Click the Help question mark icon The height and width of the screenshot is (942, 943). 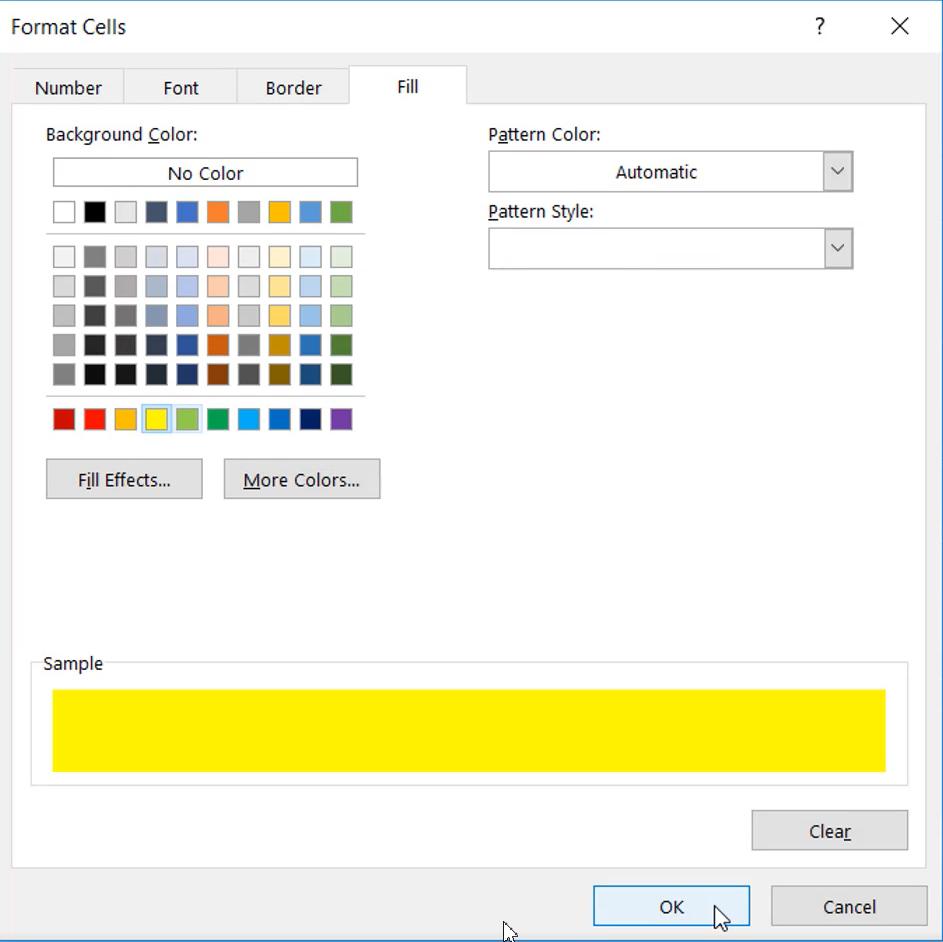pyautogui.click(x=819, y=26)
